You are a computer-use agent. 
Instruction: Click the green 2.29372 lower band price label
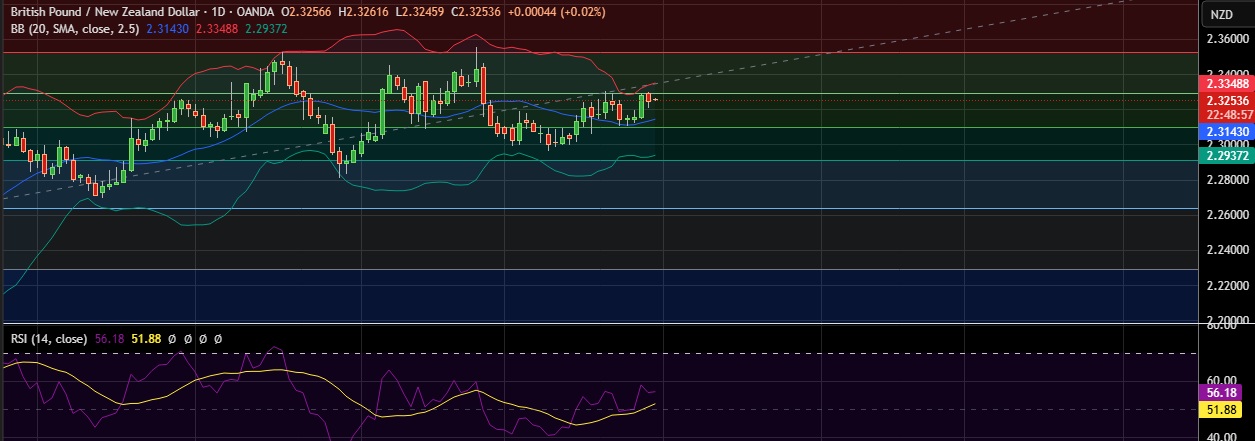click(x=1226, y=157)
